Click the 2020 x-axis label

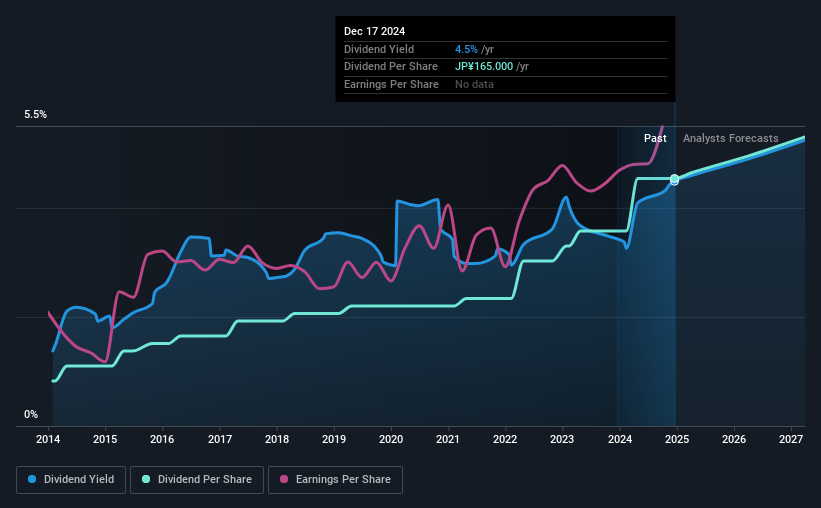(x=391, y=439)
